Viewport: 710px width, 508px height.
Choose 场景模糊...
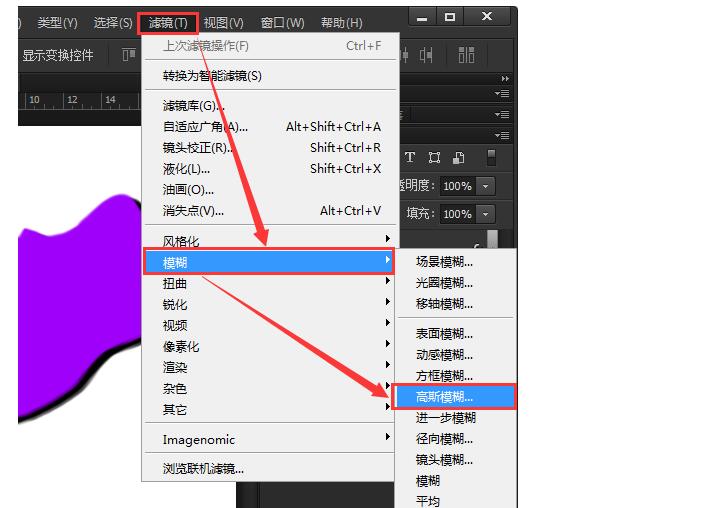pos(456,262)
